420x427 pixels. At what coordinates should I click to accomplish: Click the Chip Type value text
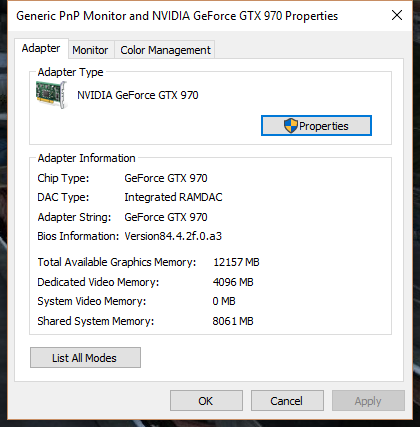tap(166, 178)
